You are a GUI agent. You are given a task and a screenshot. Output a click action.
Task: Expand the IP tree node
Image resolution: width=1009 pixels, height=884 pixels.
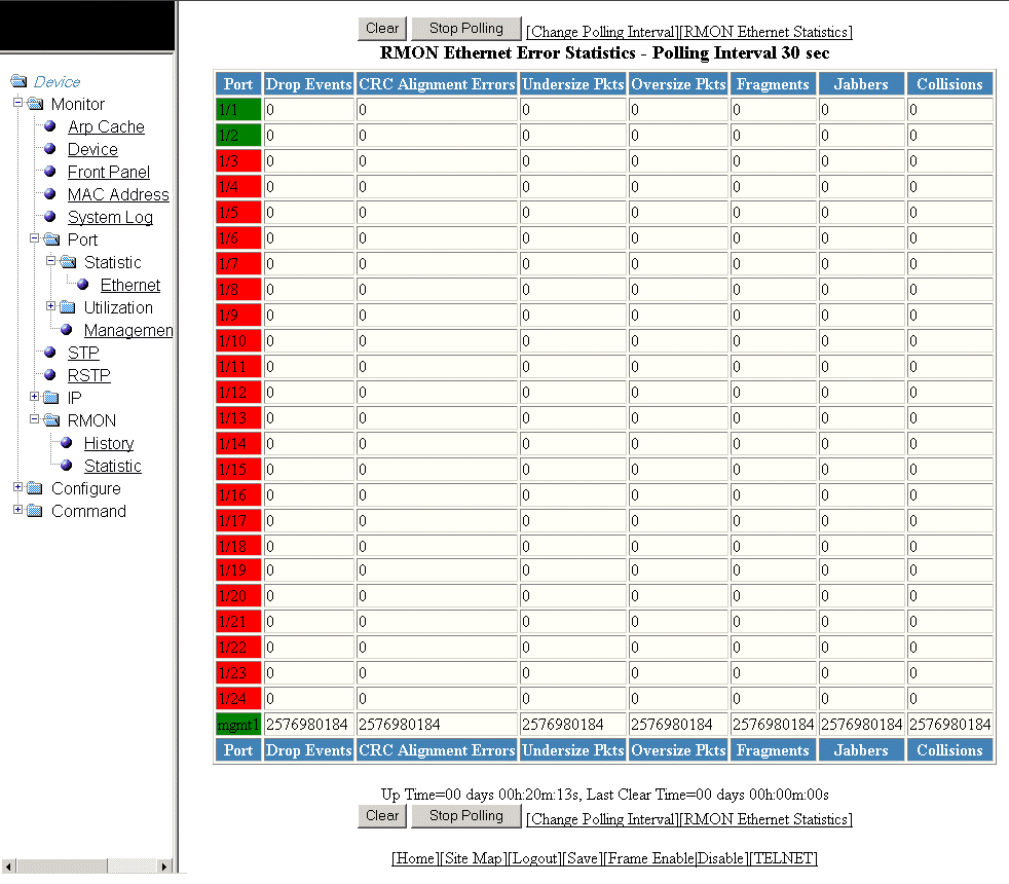click(34, 396)
